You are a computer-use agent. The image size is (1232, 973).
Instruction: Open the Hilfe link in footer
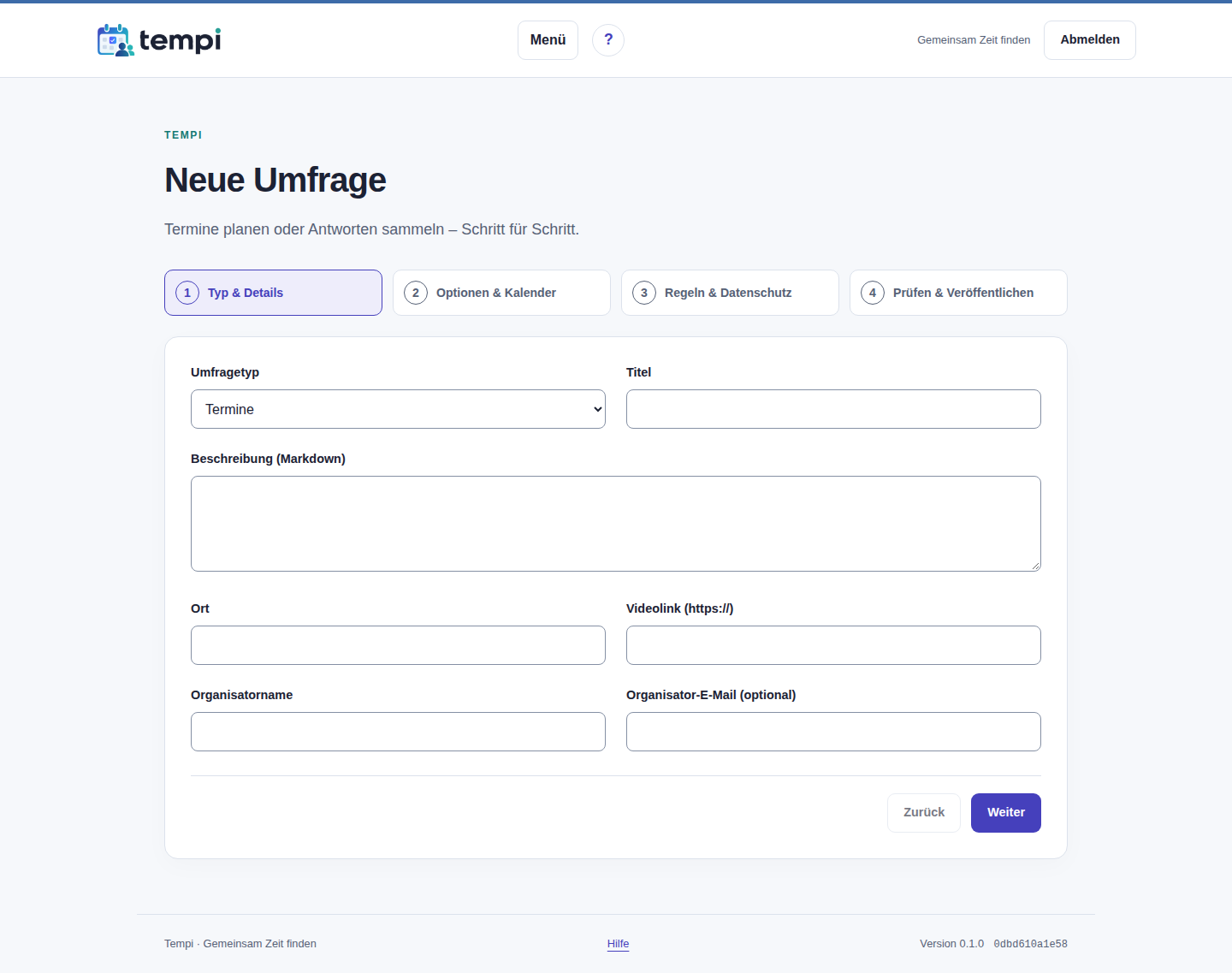[x=619, y=944]
